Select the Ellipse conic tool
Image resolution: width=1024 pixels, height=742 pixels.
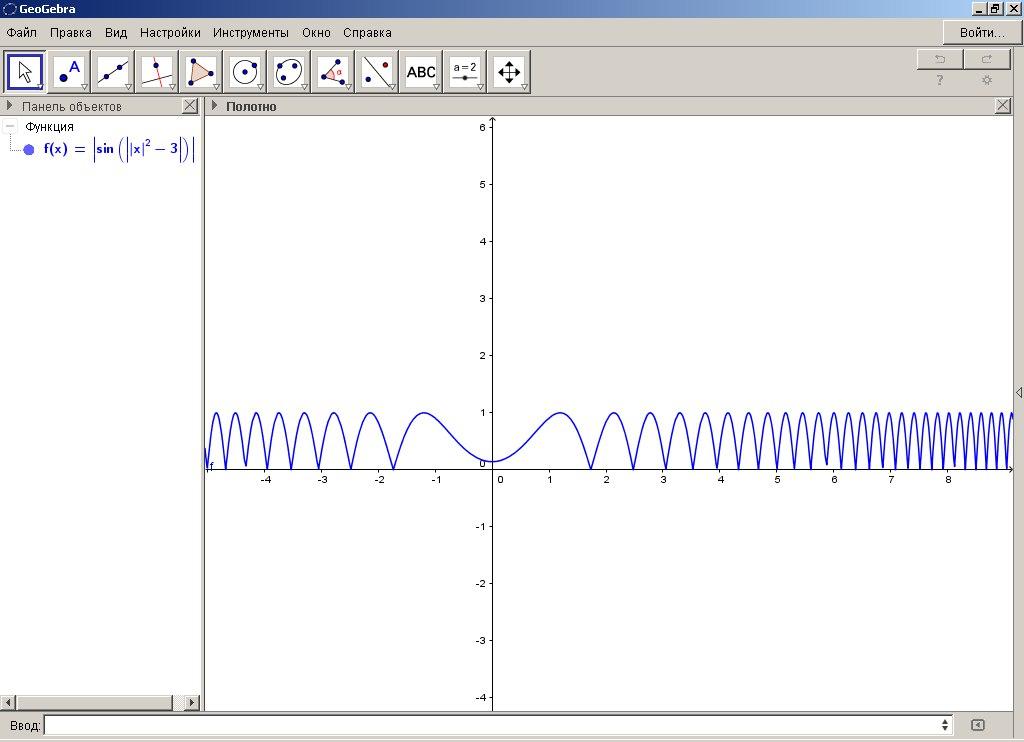click(289, 71)
